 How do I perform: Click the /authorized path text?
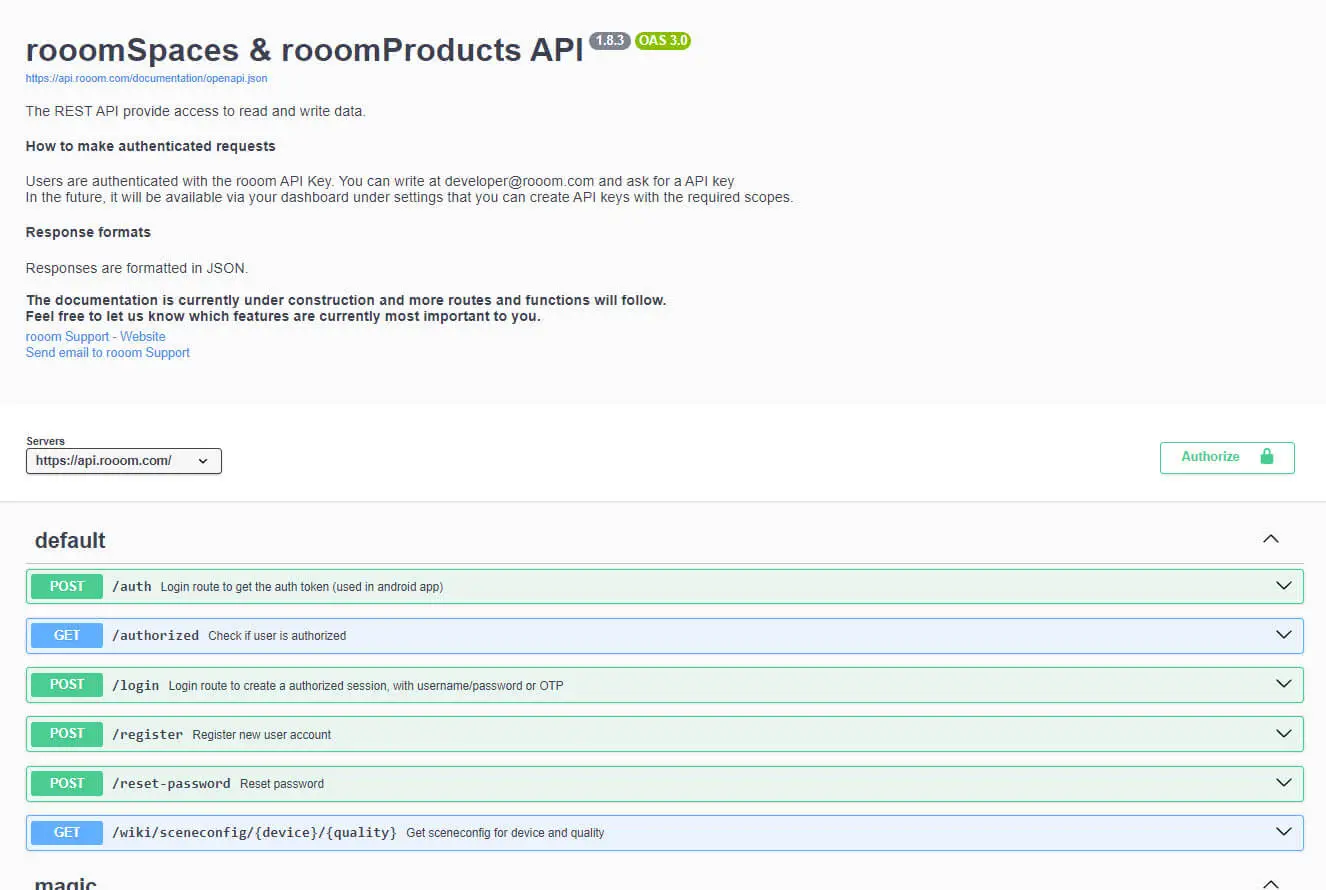pos(156,636)
